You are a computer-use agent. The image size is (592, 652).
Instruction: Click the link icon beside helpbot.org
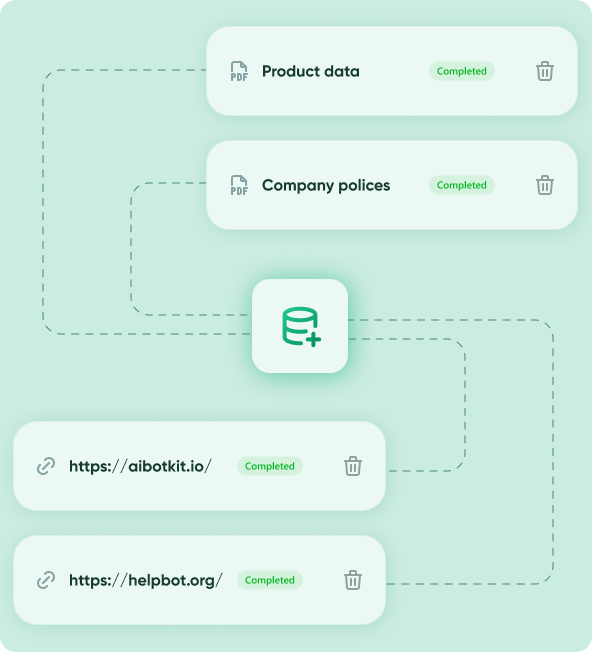46,580
